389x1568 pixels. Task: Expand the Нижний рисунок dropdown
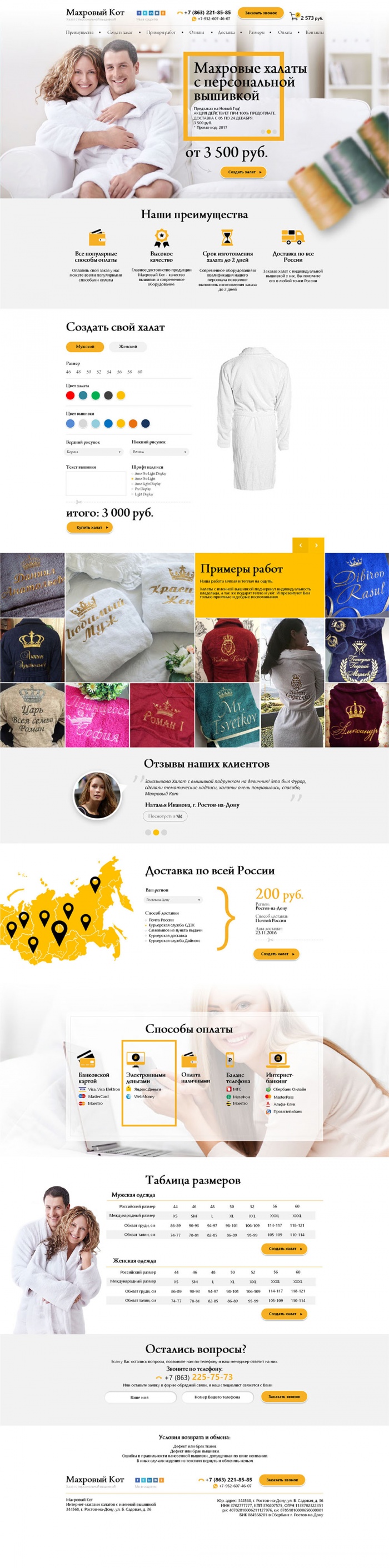160,452
